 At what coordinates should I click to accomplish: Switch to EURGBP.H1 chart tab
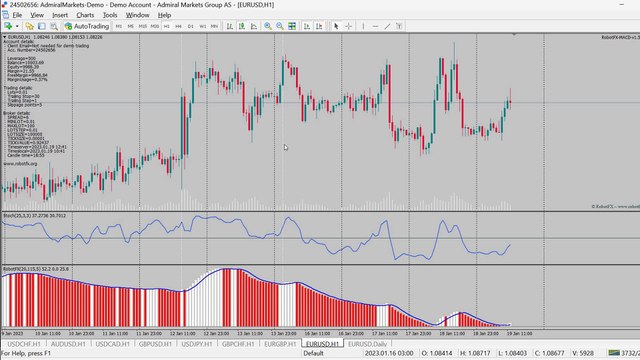(x=280, y=344)
